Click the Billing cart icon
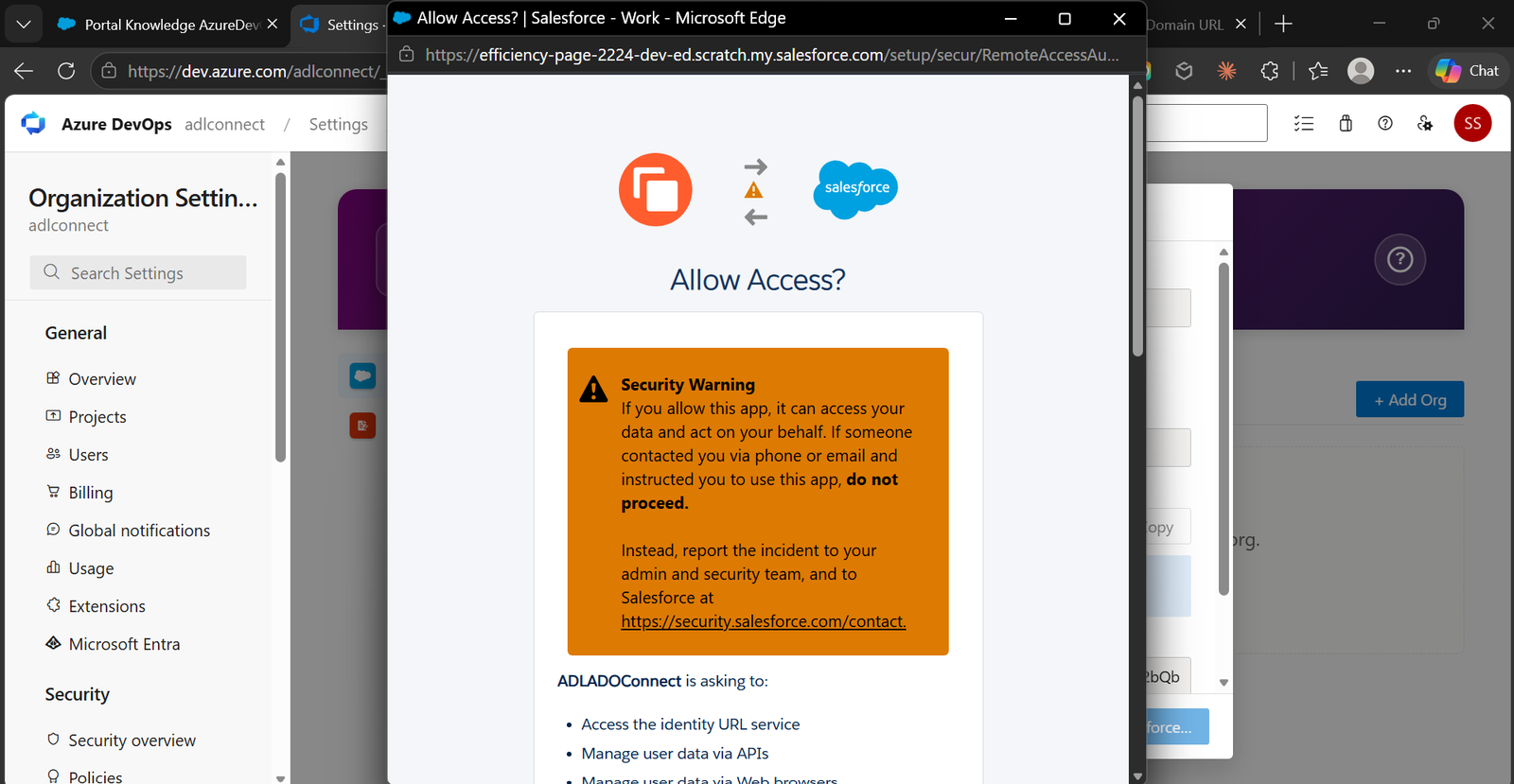This screenshot has height=784, width=1514. [53, 492]
